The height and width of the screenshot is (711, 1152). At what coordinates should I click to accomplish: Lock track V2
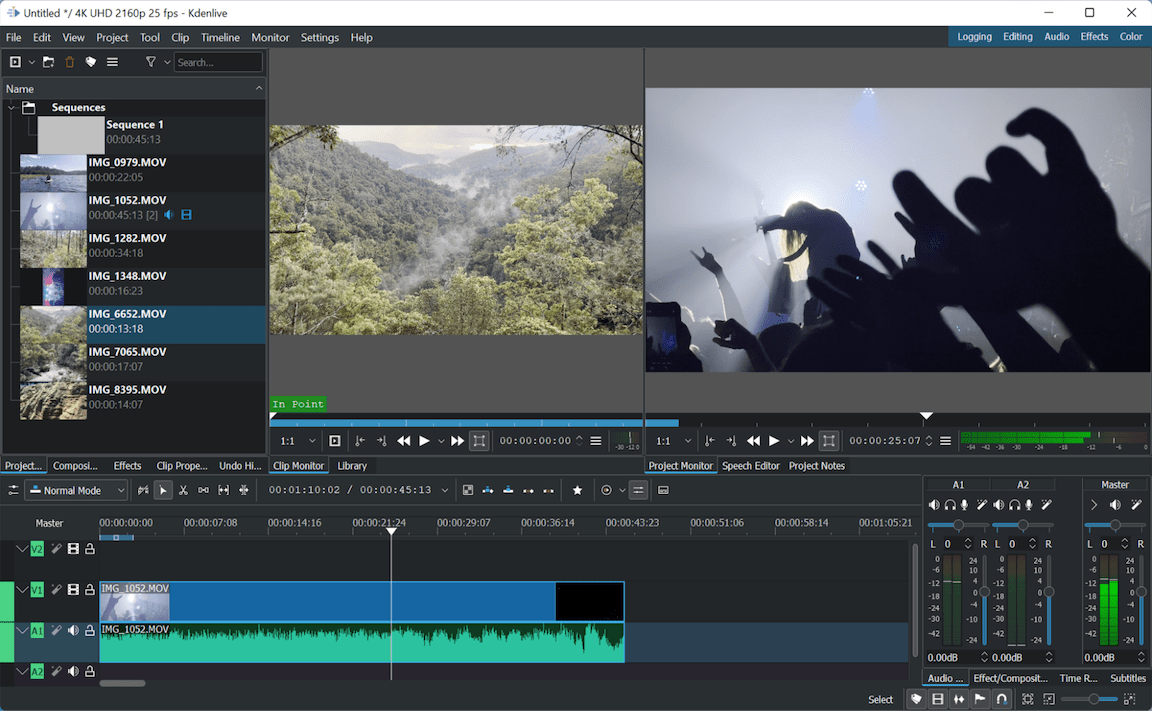pyautogui.click(x=90, y=548)
